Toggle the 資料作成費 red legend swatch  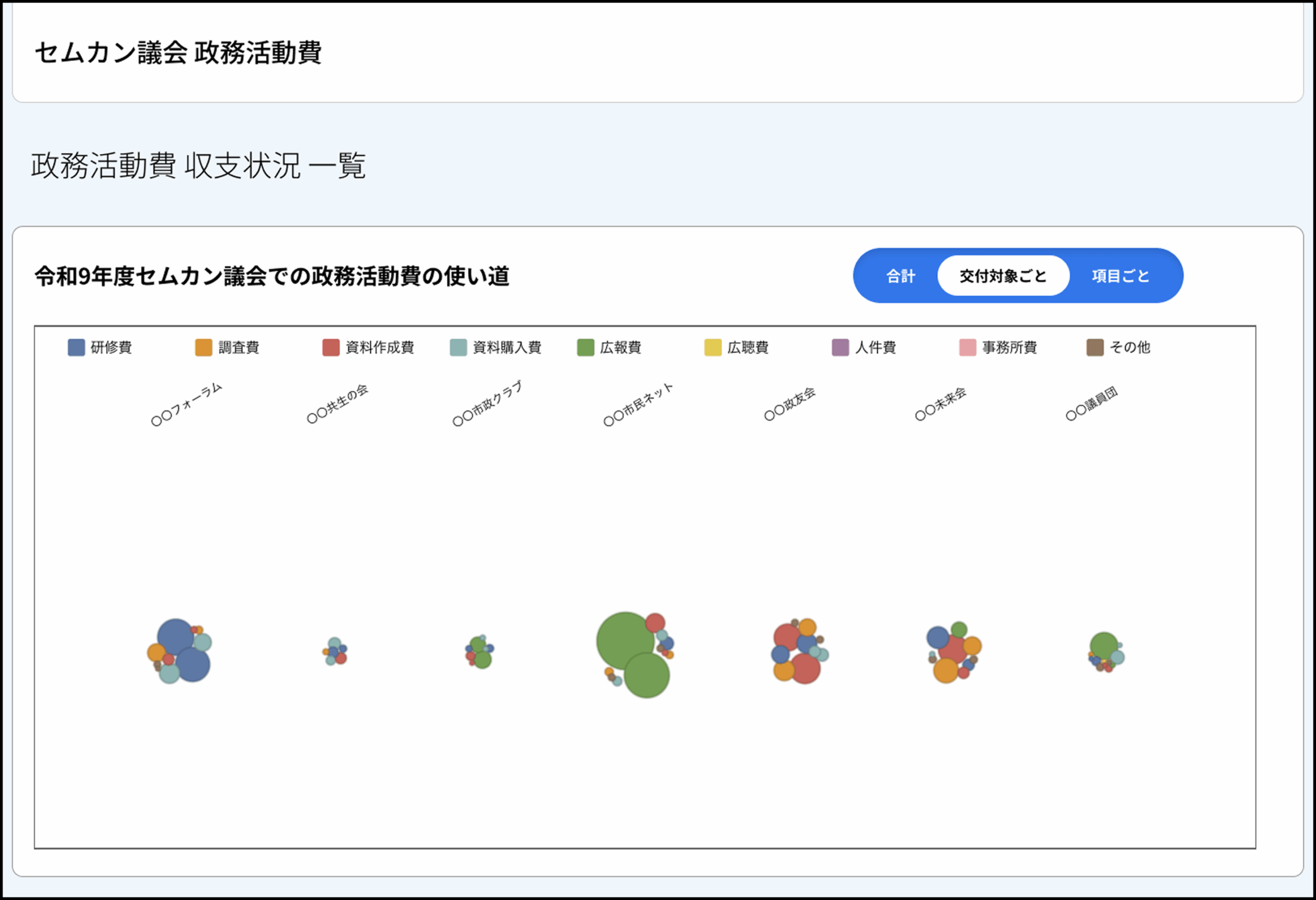(x=331, y=347)
